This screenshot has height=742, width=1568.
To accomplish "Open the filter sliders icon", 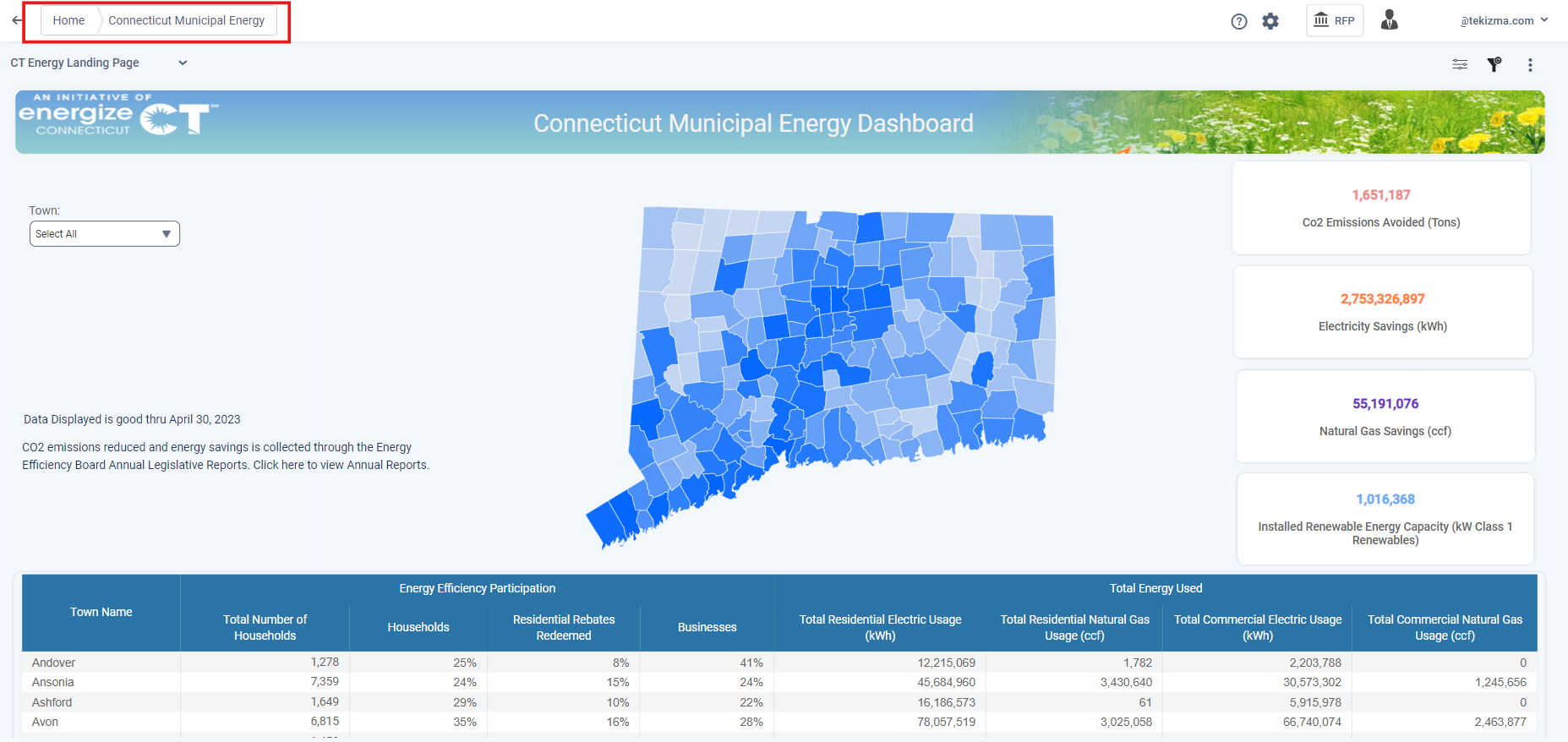I will point(1460,64).
